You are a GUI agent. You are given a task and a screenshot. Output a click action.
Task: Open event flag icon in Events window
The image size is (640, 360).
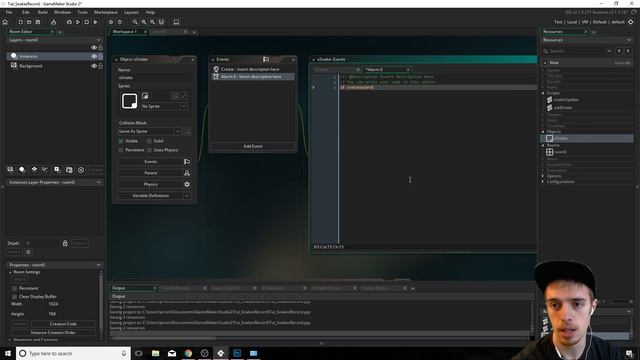[266, 60]
